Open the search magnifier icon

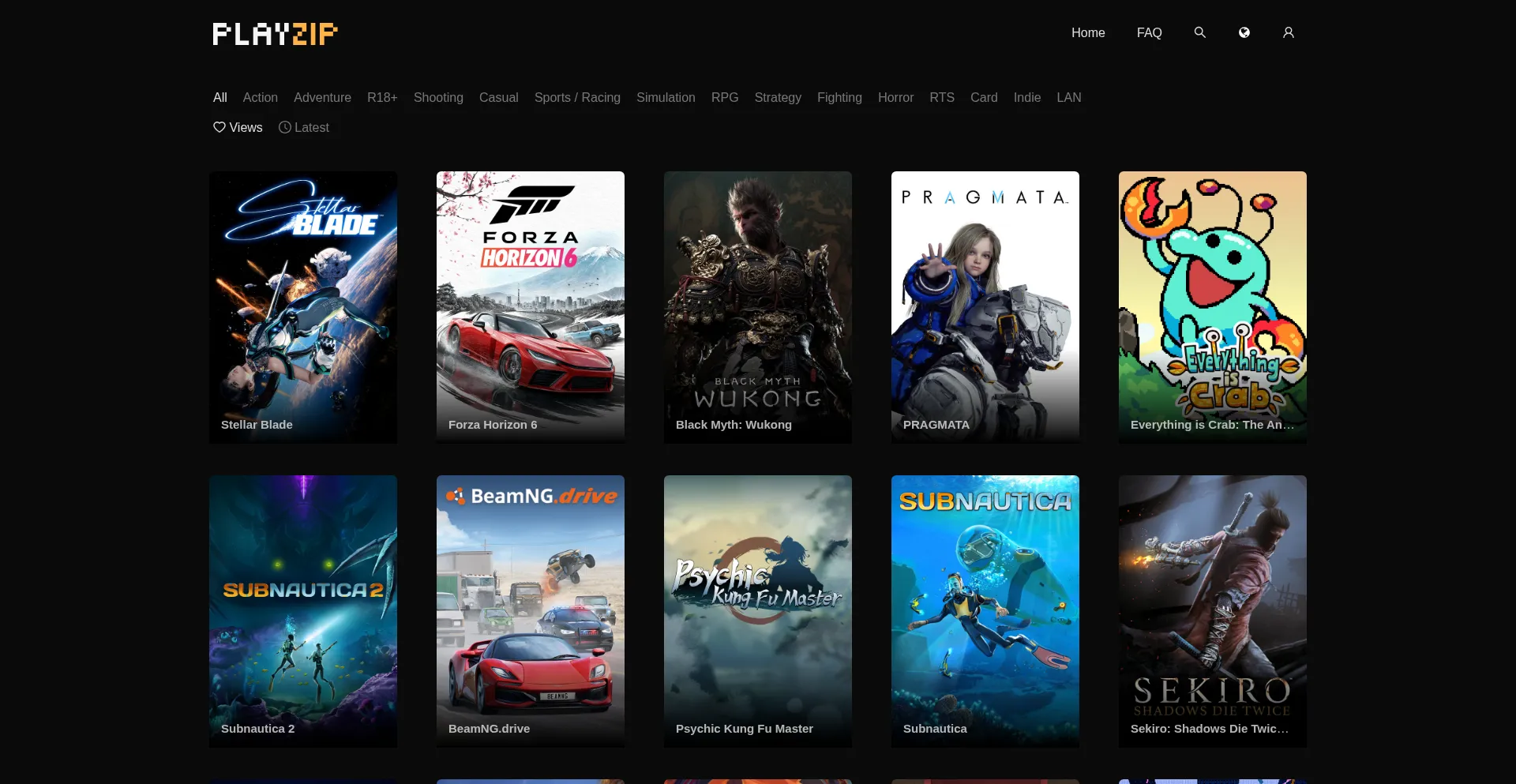tap(1199, 32)
